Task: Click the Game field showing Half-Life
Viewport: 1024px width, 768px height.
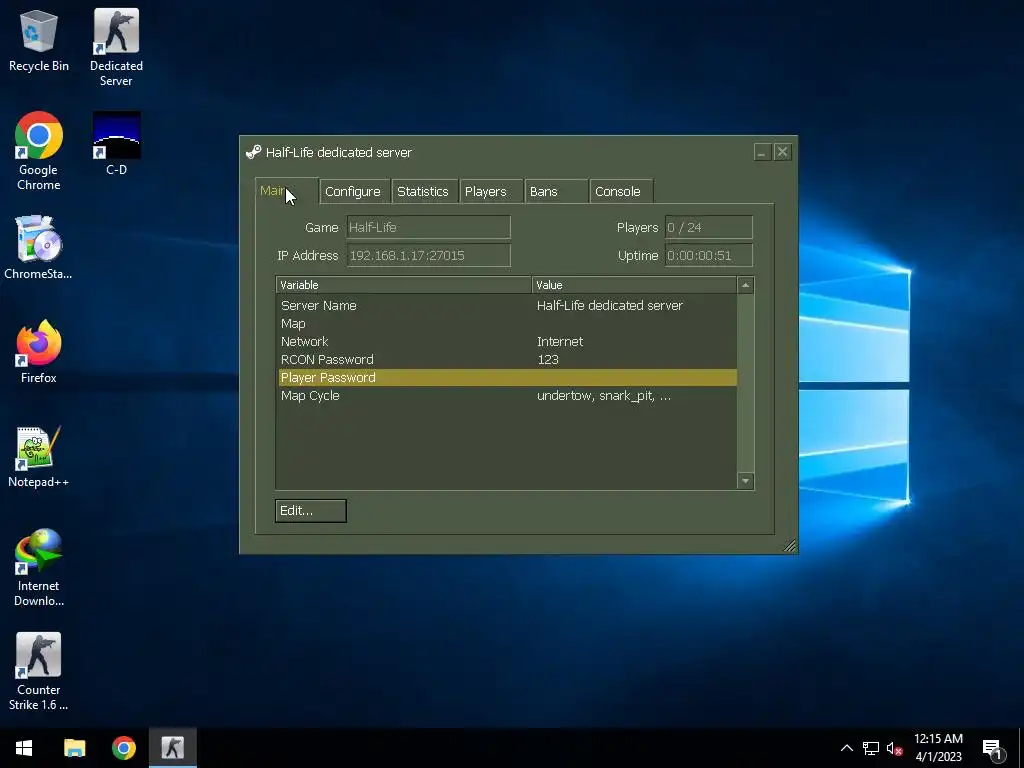Action: tap(428, 227)
